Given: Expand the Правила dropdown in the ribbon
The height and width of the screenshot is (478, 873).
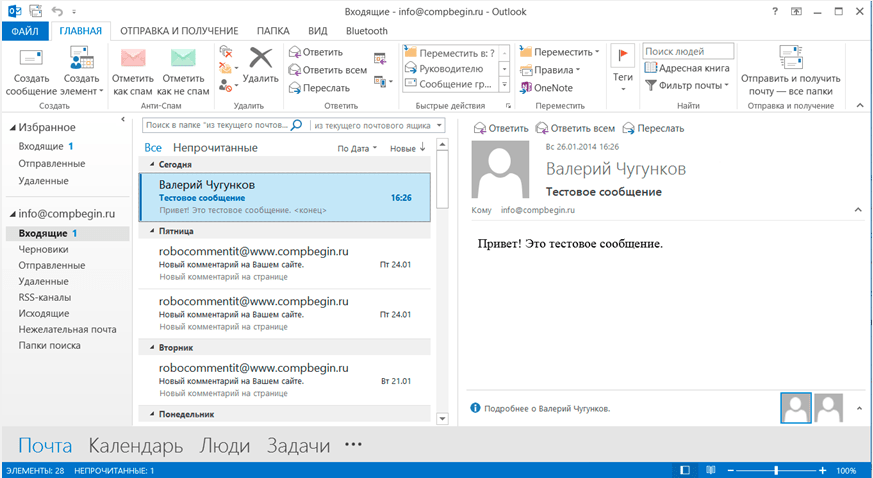Looking at the screenshot, I should [557, 70].
